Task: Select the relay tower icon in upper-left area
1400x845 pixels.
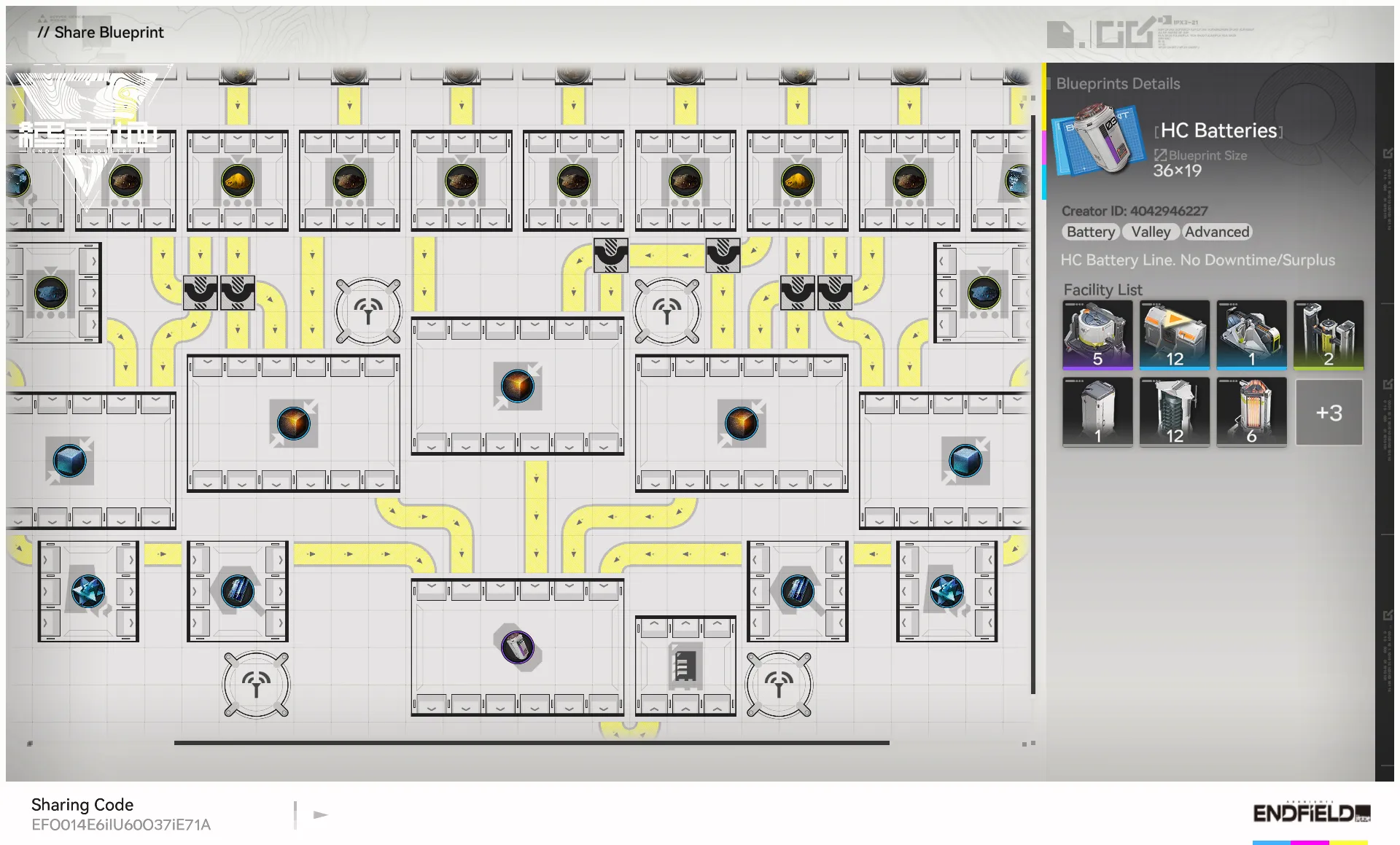Action: point(368,311)
